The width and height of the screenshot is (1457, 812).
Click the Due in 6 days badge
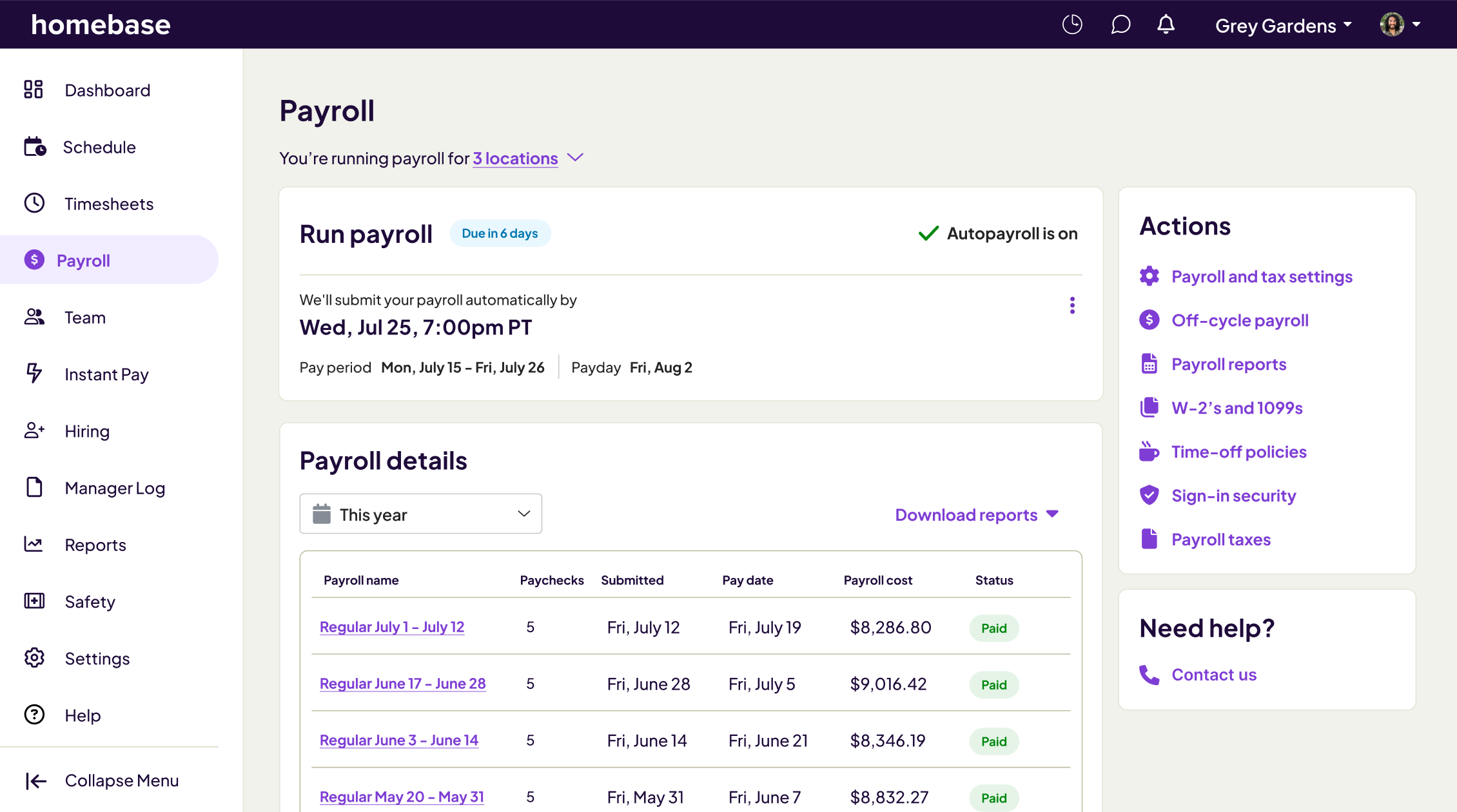pos(500,233)
